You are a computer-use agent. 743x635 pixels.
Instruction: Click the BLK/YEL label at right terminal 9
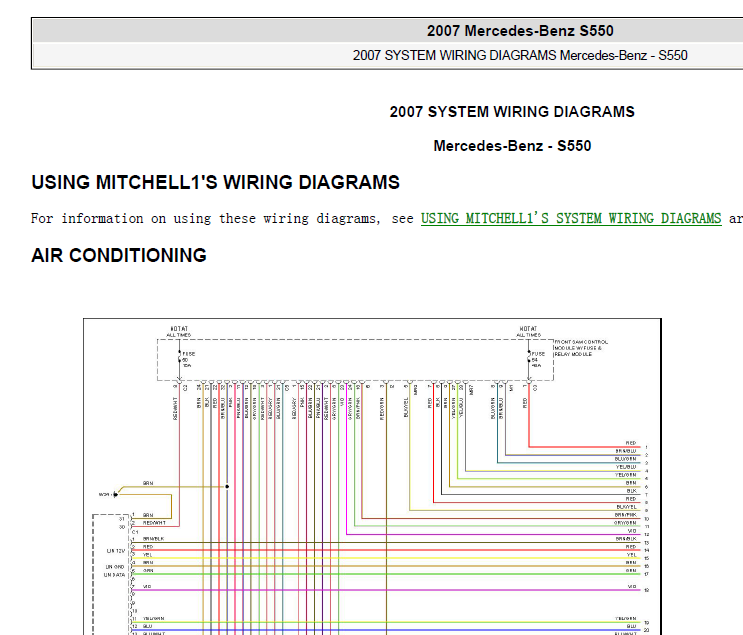pyautogui.click(x=626, y=507)
